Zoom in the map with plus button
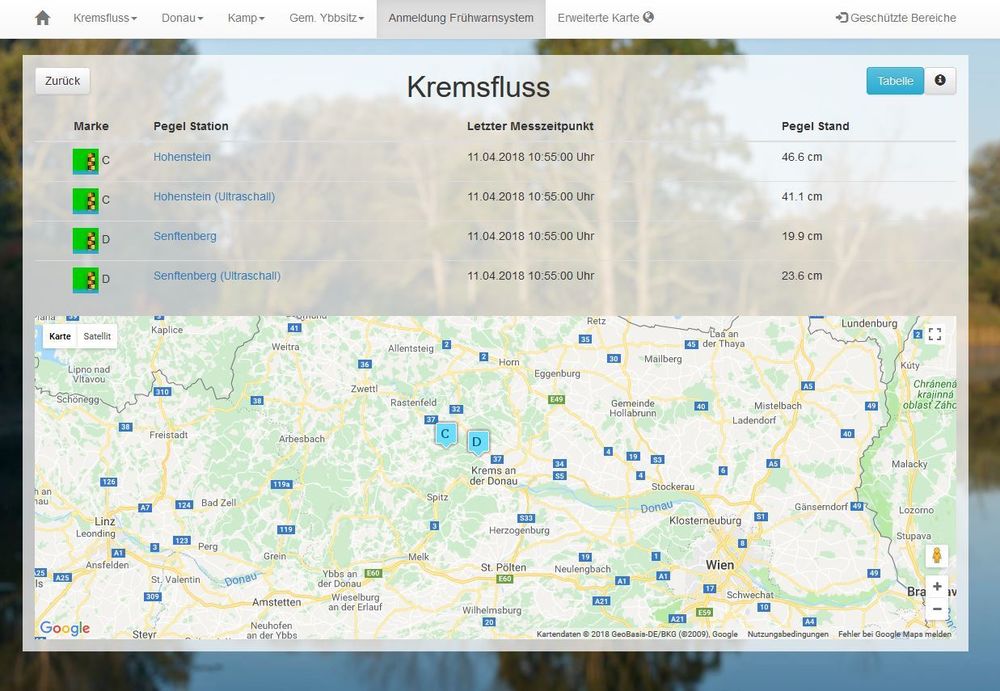Viewport: 1000px width, 691px height. [x=936, y=587]
